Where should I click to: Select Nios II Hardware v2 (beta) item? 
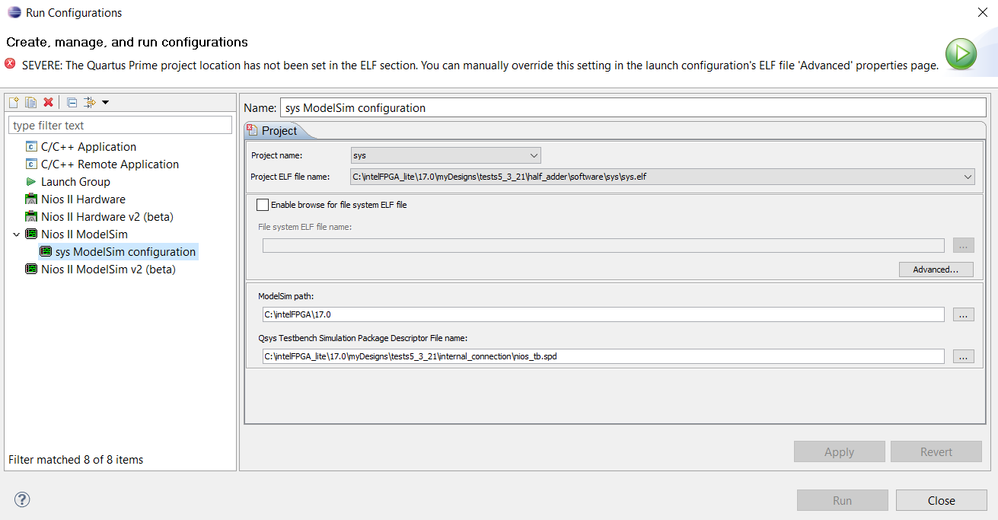[x=107, y=217]
